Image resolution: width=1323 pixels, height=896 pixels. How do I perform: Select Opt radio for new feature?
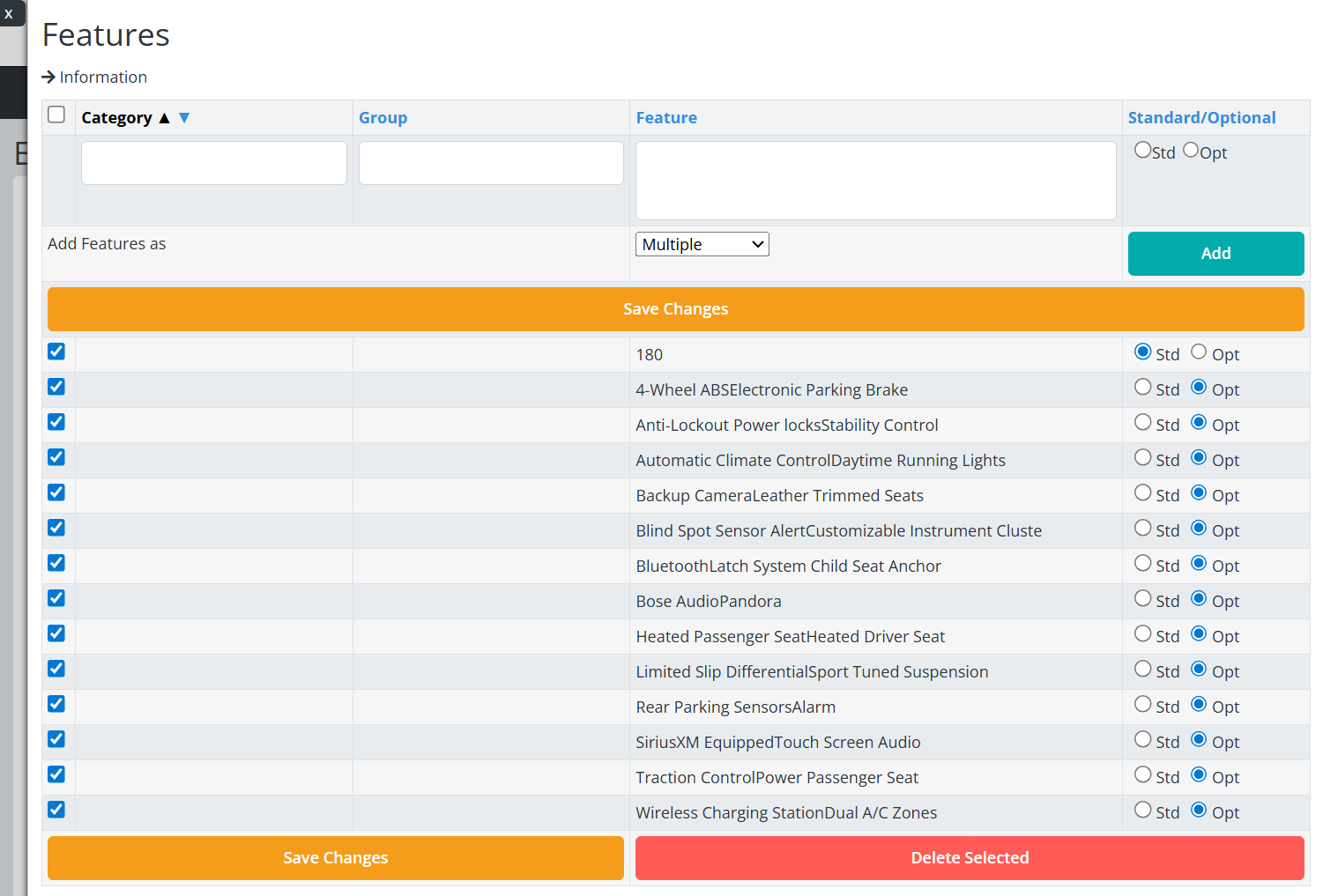click(x=1191, y=151)
